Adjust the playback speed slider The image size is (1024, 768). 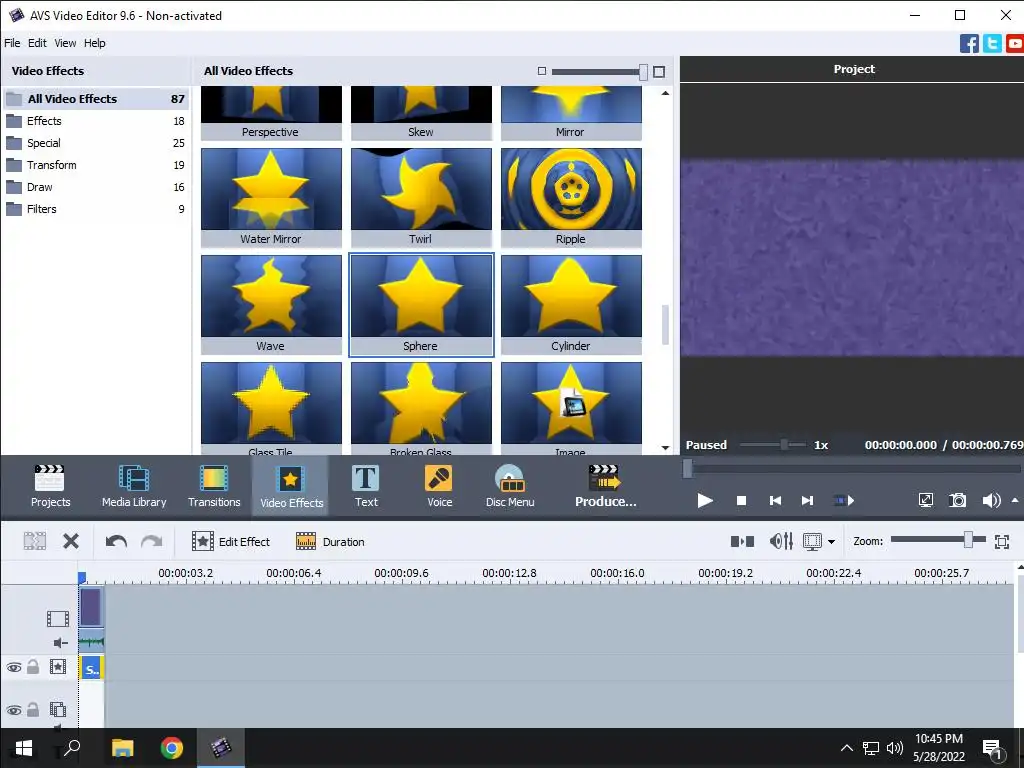784,445
